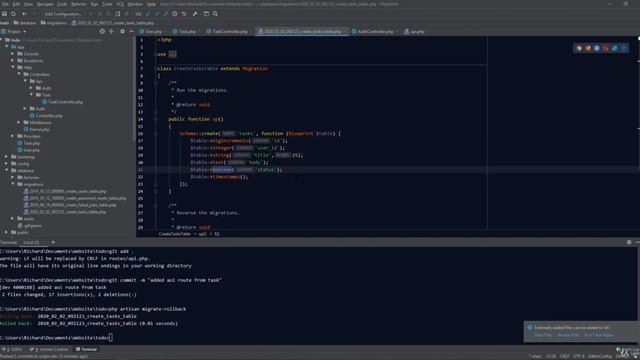
Task: Open the View menu
Action: pyautogui.click(x=28, y=4)
